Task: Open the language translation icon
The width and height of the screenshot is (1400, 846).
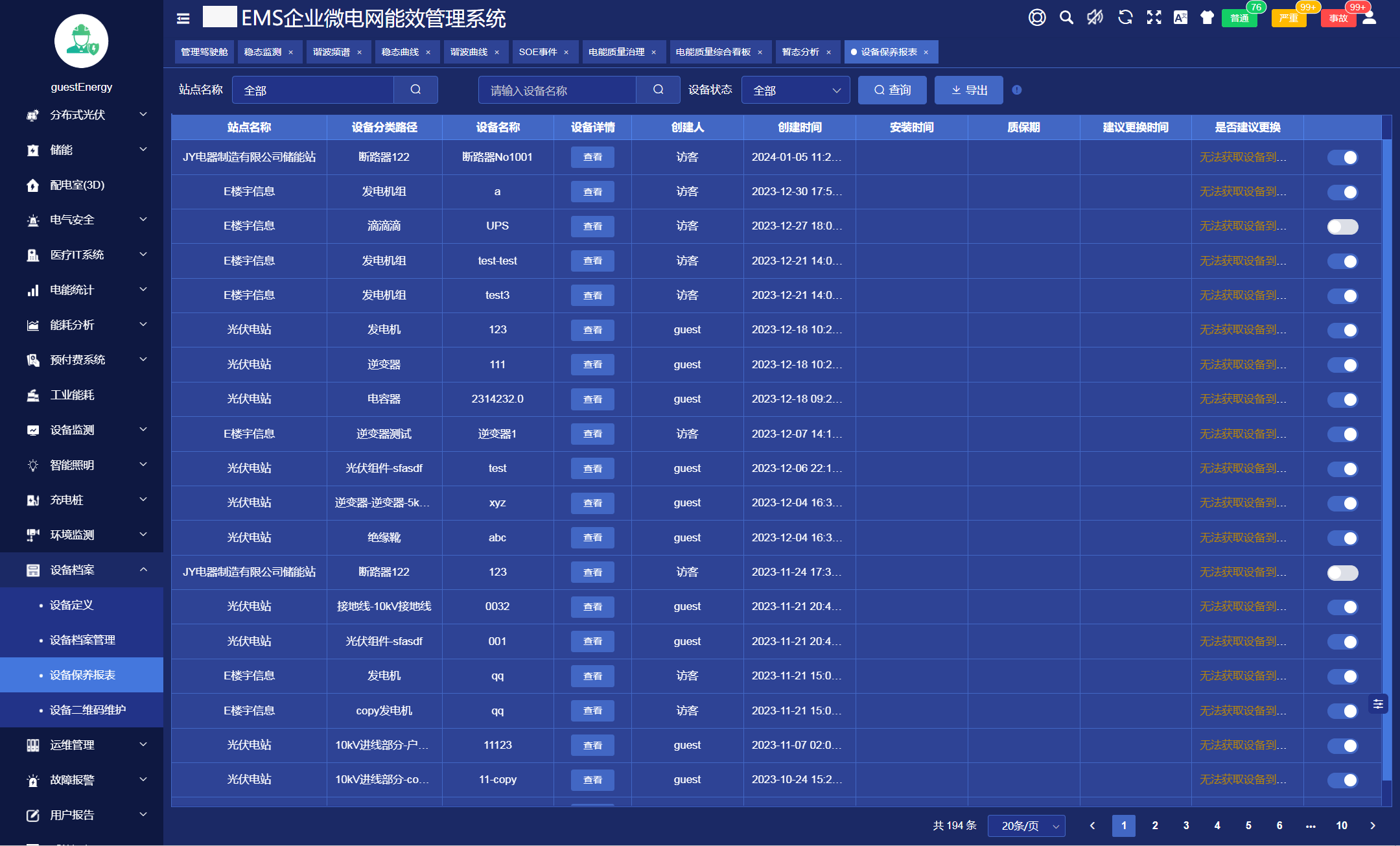Action: (1180, 18)
